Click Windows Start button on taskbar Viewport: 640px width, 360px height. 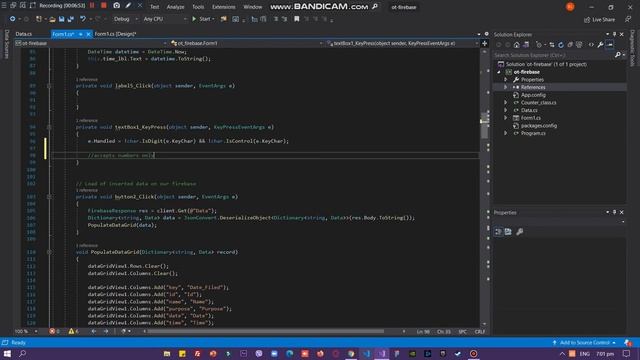click(x=7, y=353)
